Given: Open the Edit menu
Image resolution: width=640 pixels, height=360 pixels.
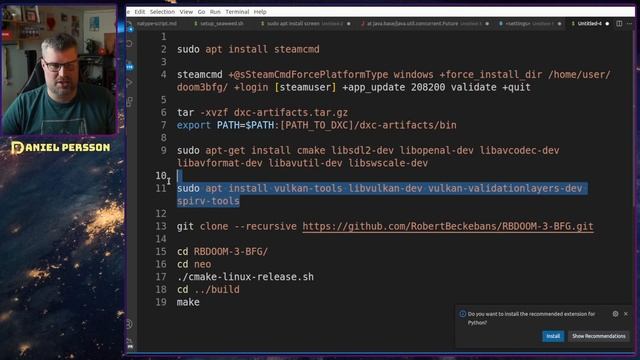Looking at the screenshot, I should point(140,12).
